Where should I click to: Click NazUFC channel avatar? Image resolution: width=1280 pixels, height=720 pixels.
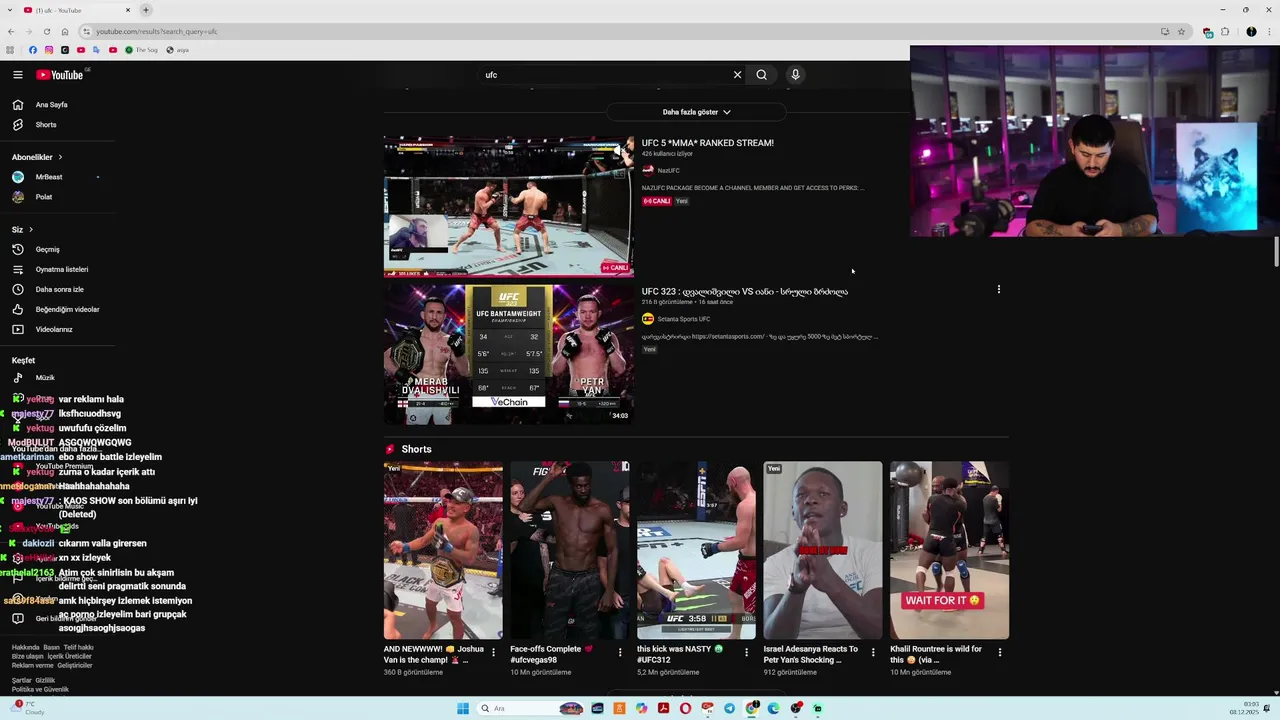tap(648, 171)
